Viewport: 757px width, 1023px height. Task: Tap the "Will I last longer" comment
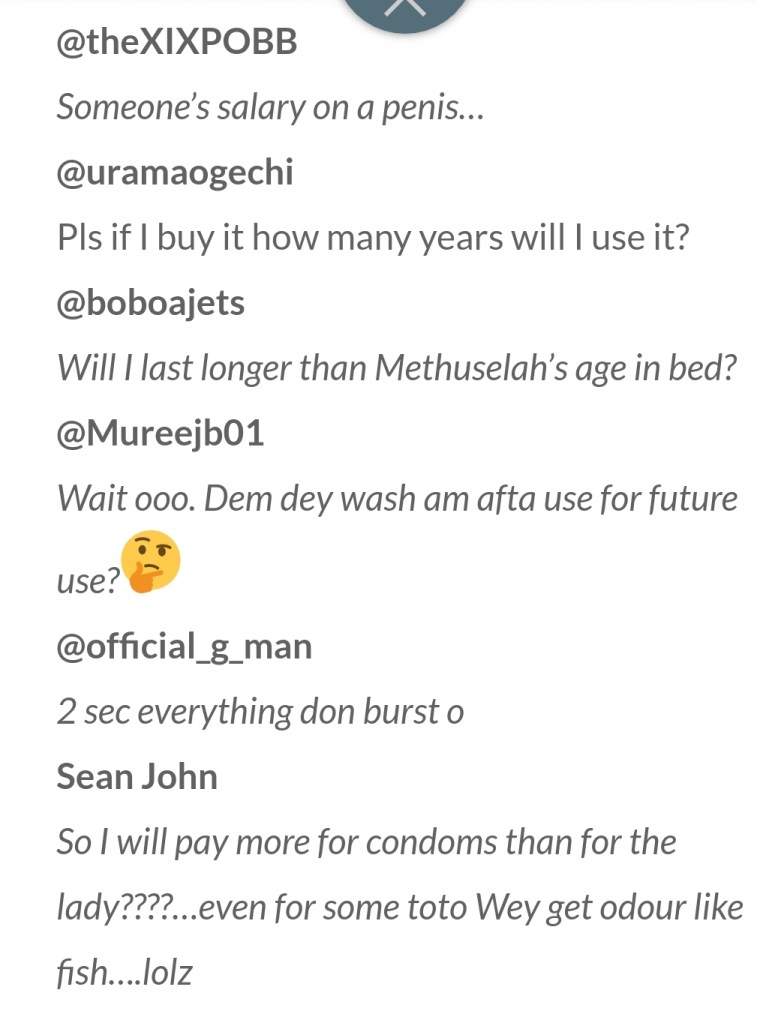397,368
